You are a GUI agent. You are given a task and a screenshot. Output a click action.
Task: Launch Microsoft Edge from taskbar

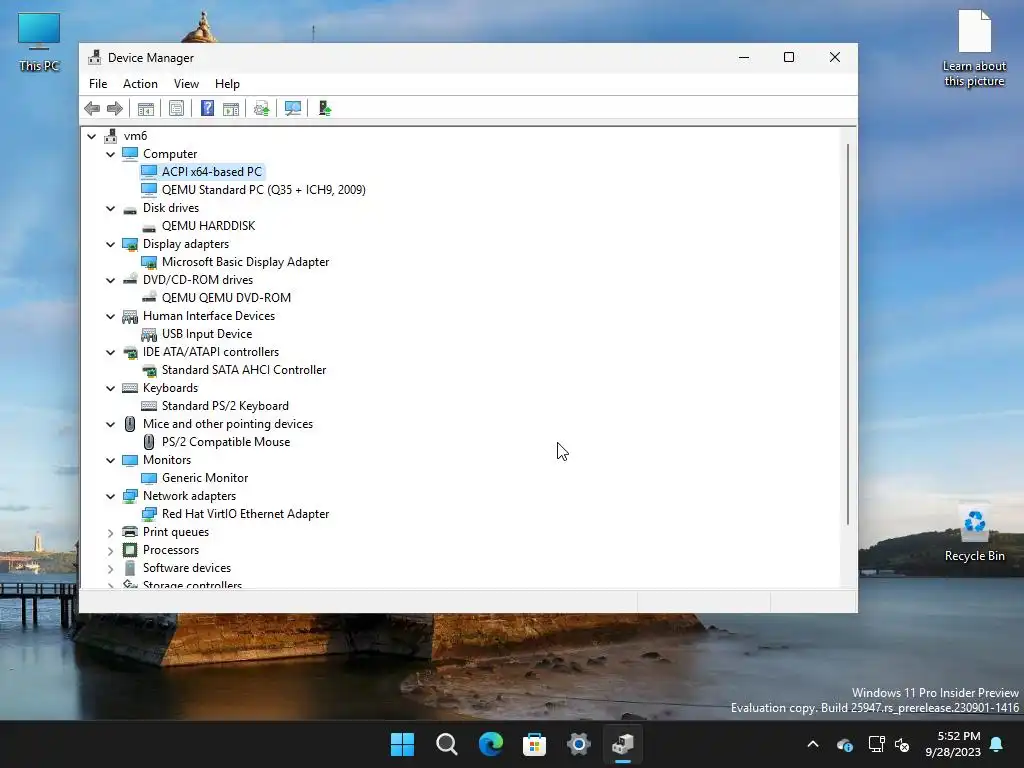490,744
